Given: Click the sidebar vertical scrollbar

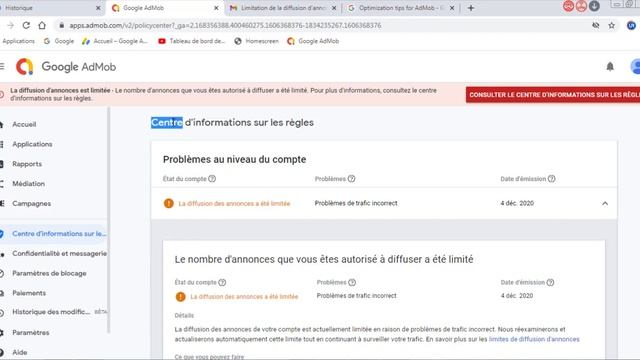Looking at the screenshot, I should coord(109,220).
